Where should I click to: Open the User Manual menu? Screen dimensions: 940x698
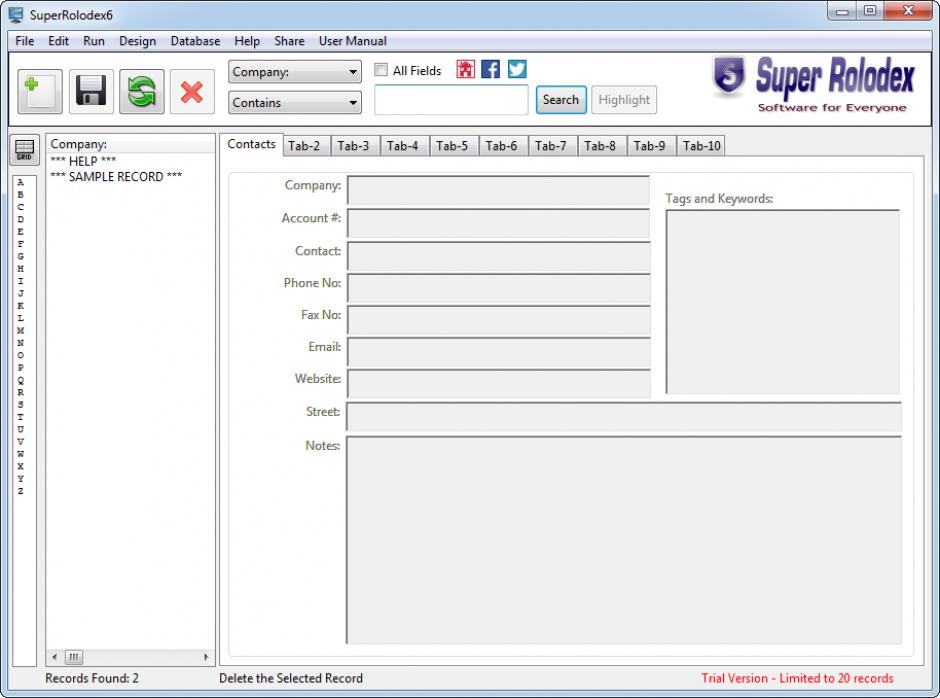click(352, 41)
